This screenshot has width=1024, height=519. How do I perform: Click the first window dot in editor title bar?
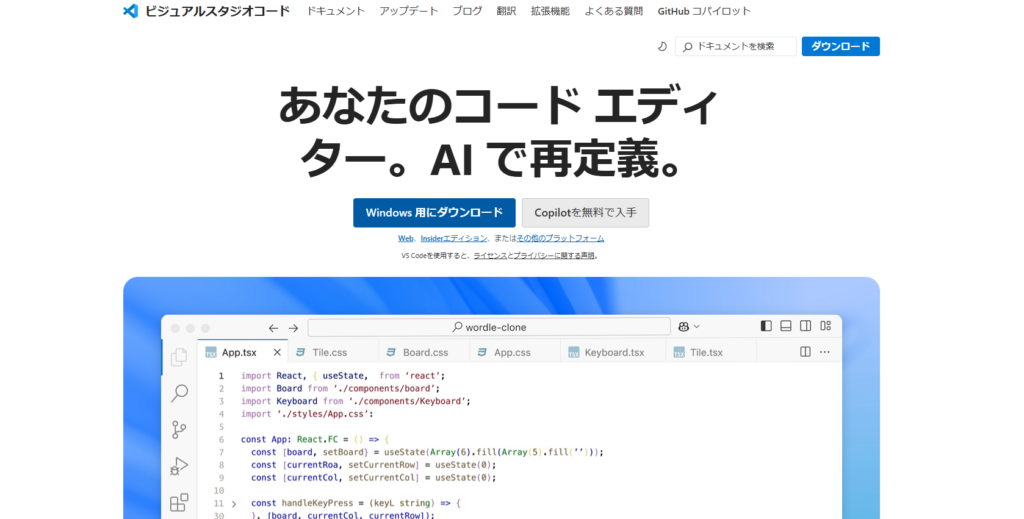(x=175, y=328)
